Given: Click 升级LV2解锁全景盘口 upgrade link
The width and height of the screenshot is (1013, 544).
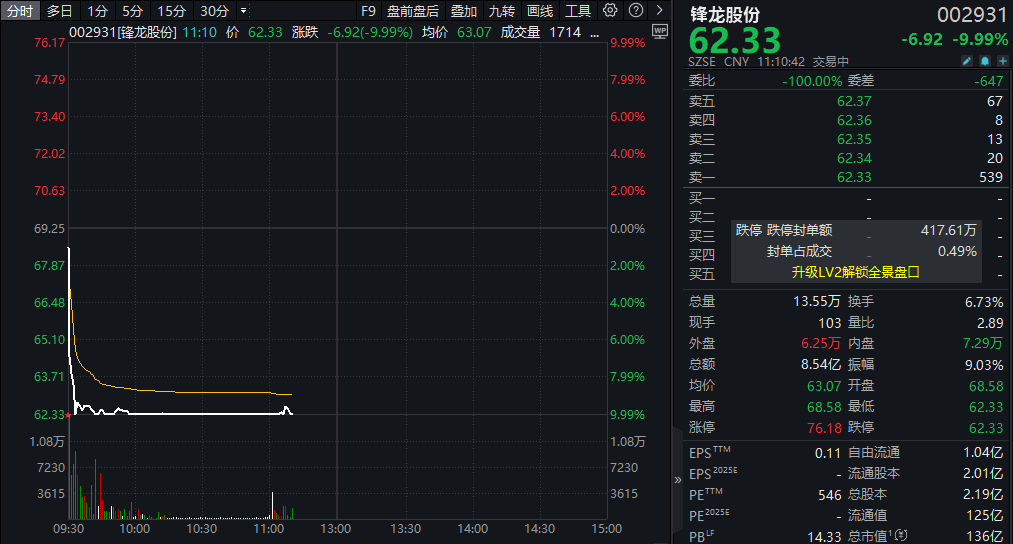Looking at the screenshot, I should (855, 272).
